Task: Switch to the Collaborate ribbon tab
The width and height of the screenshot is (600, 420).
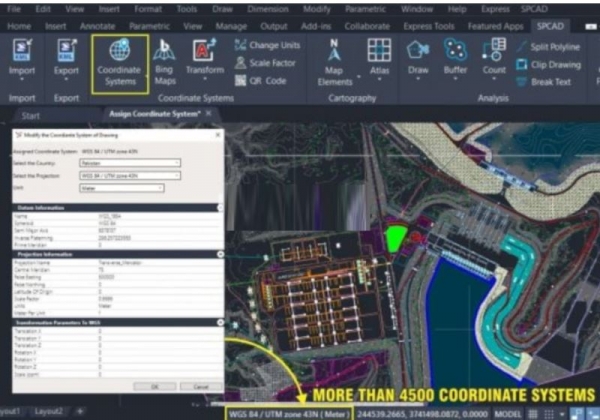Action: tap(367, 26)
